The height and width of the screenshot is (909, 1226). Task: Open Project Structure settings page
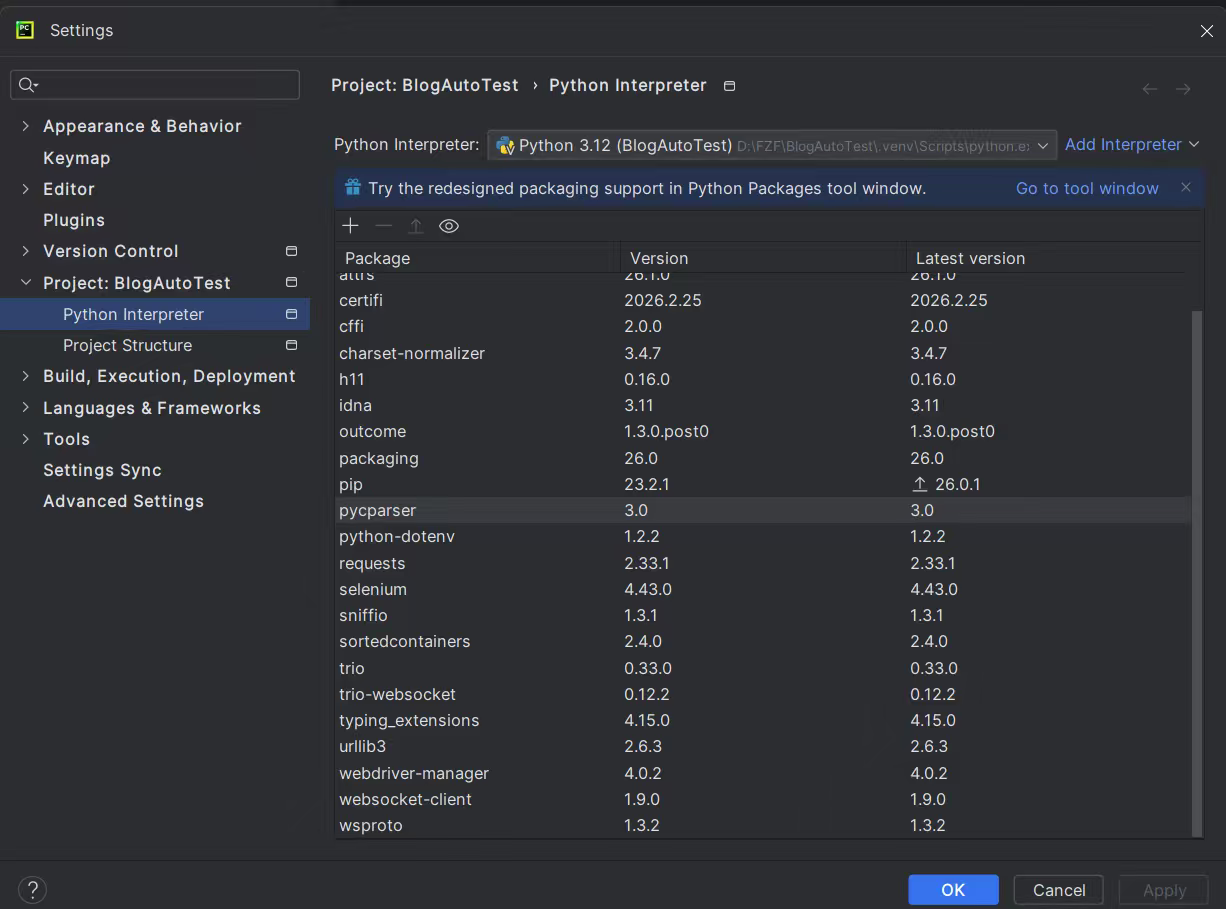pyautogui.click(x=127, y=345)
